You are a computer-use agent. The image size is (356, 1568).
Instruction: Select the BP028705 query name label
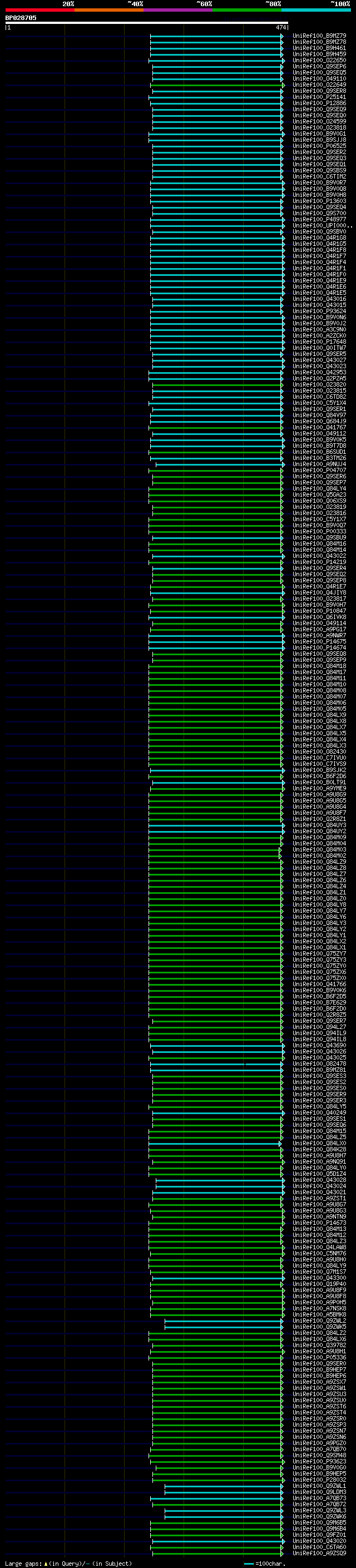pyautogui.click(x=21, y=18)
